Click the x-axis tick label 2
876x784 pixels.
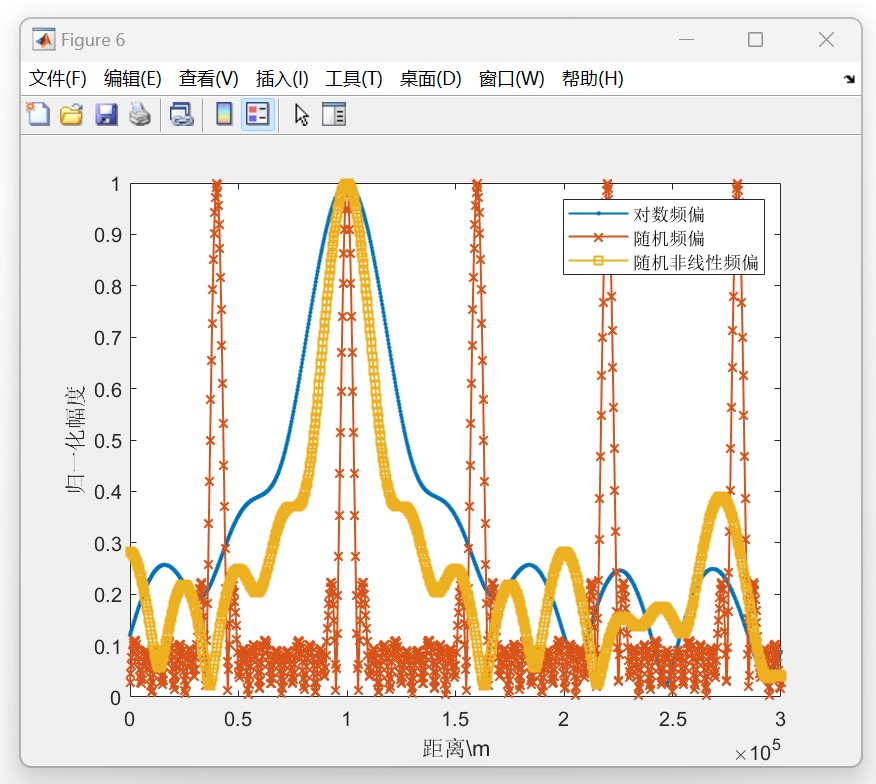563,719
